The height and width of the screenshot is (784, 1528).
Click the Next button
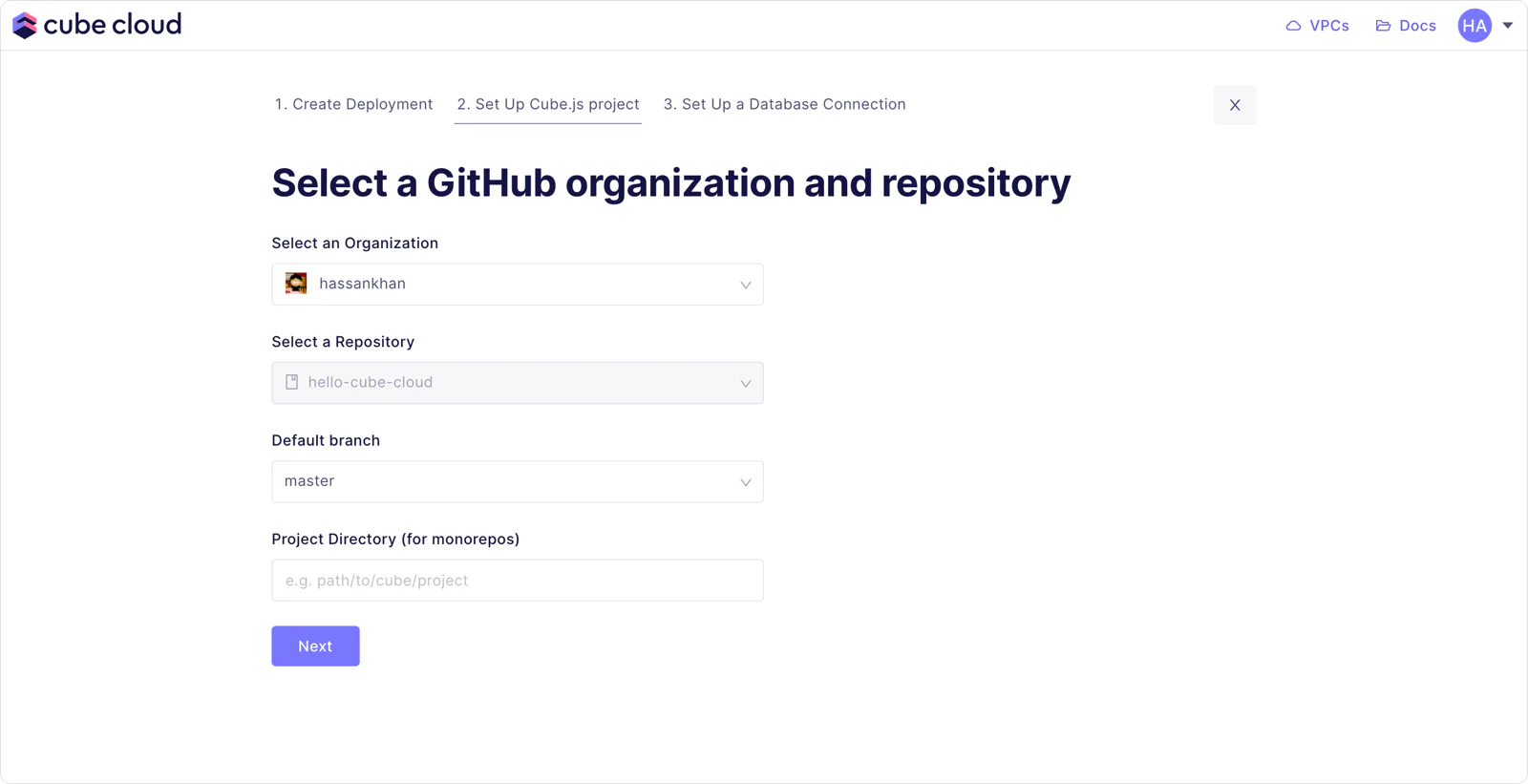pyautogui.click(x=315, y=646)
